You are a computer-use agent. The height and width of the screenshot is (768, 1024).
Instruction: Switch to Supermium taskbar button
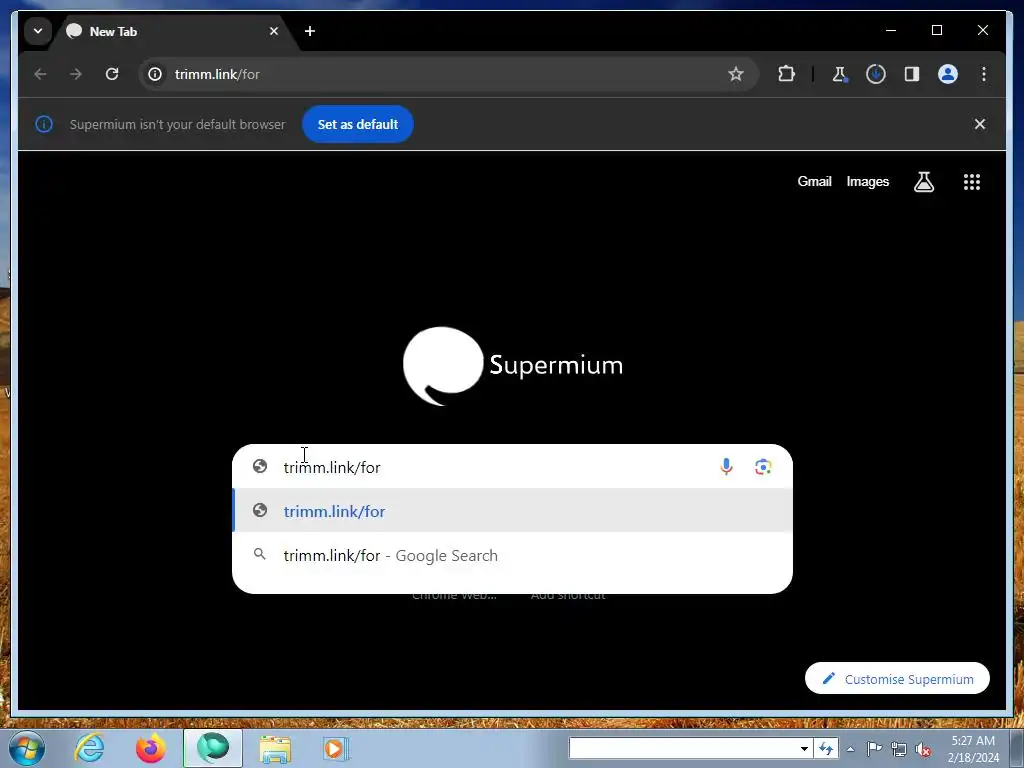(213, 748)
